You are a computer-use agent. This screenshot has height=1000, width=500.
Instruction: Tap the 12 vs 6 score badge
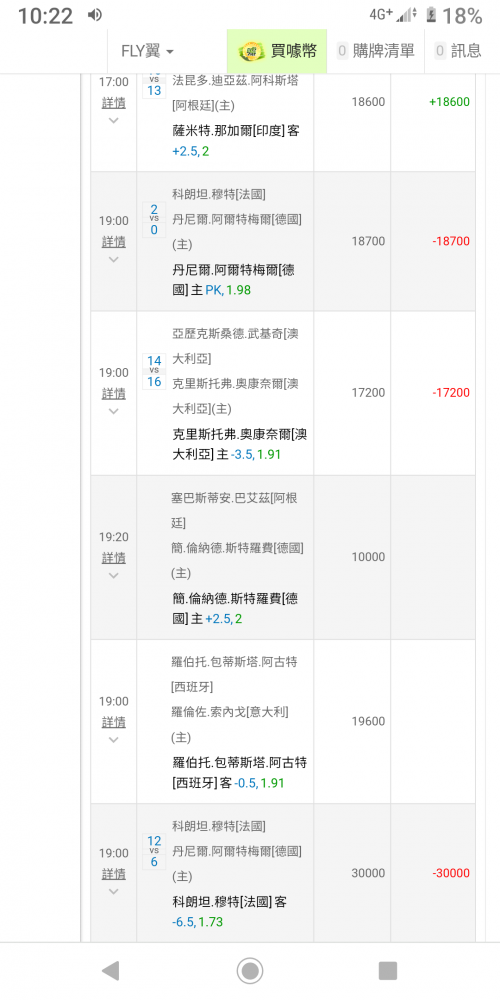[154, 851]
